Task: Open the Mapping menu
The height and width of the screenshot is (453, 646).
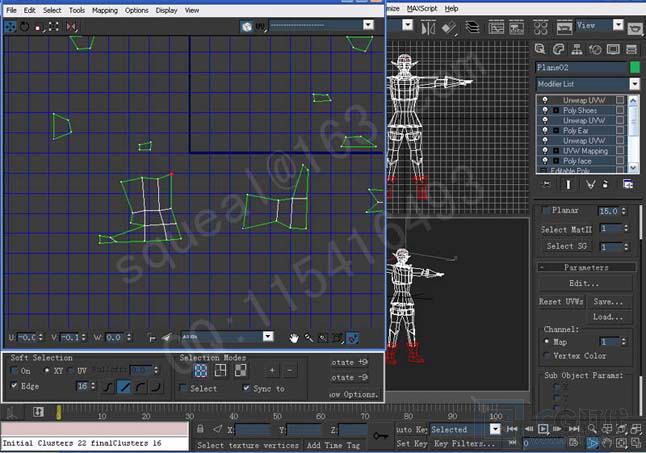Action: point(104,10)
